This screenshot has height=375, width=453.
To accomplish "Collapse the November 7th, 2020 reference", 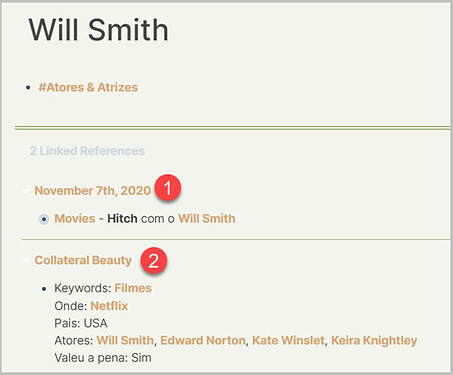I will [26, 191].
